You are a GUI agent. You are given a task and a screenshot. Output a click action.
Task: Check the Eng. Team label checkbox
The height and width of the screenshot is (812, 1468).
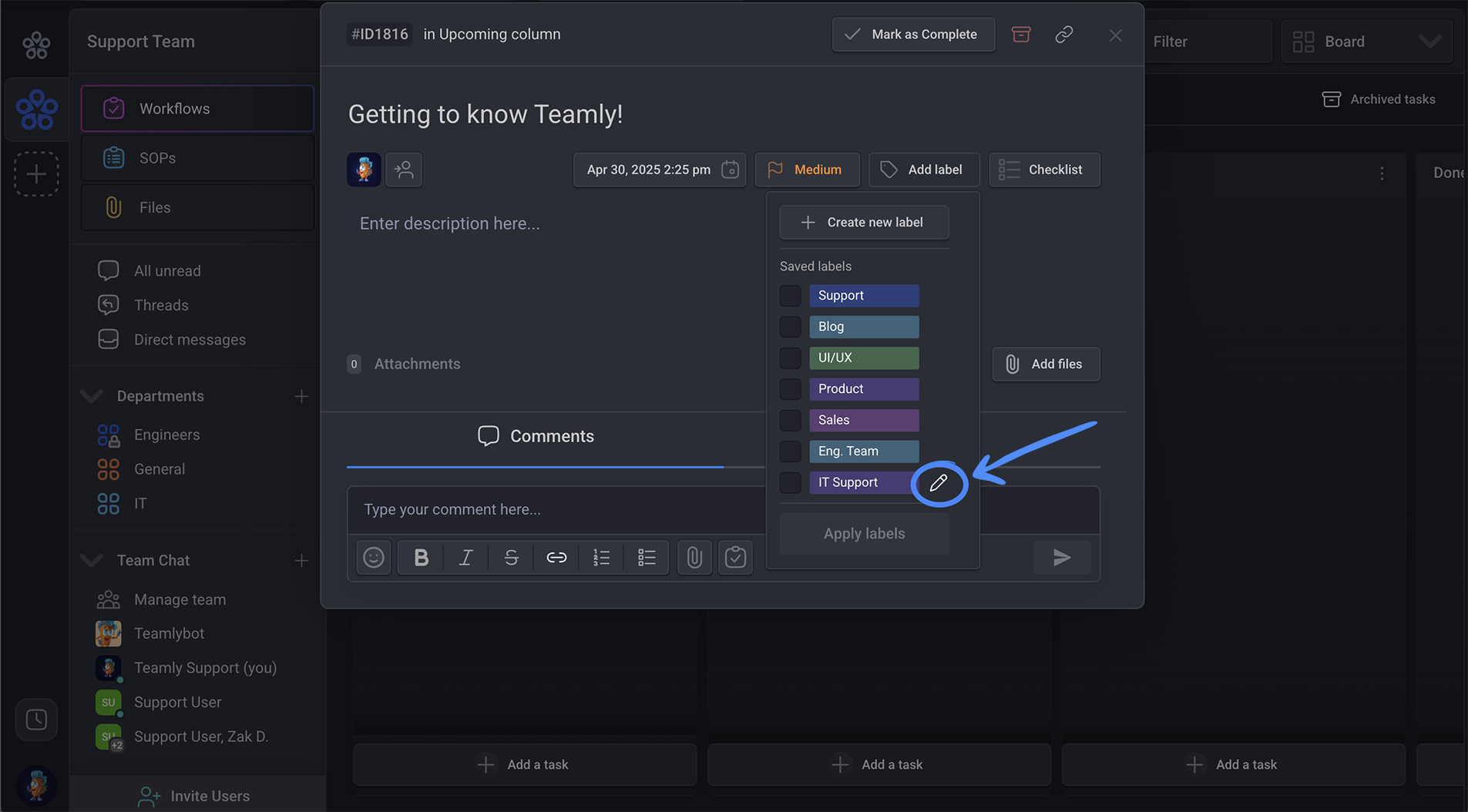click(790, 451)
